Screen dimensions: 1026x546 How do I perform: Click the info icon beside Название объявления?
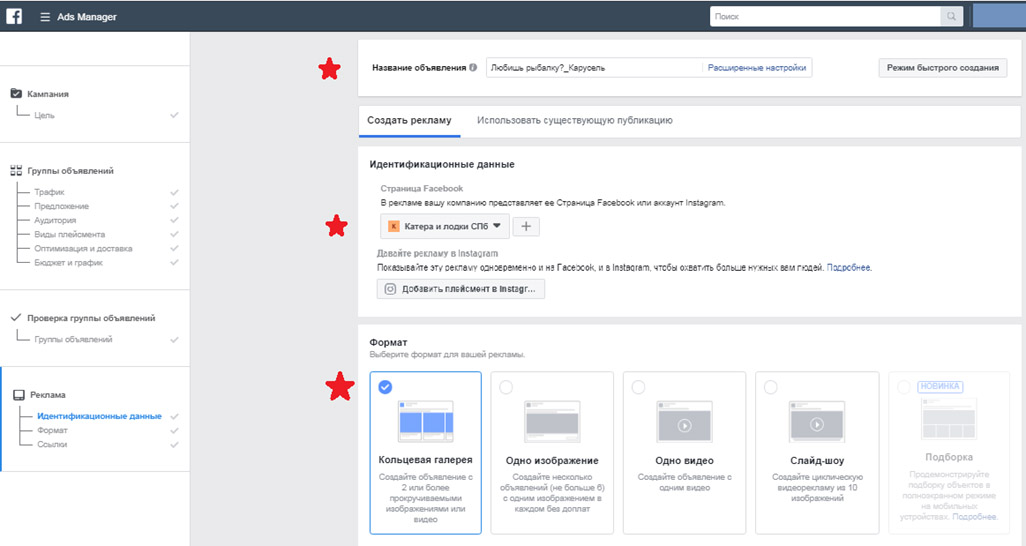click(473, 67)
